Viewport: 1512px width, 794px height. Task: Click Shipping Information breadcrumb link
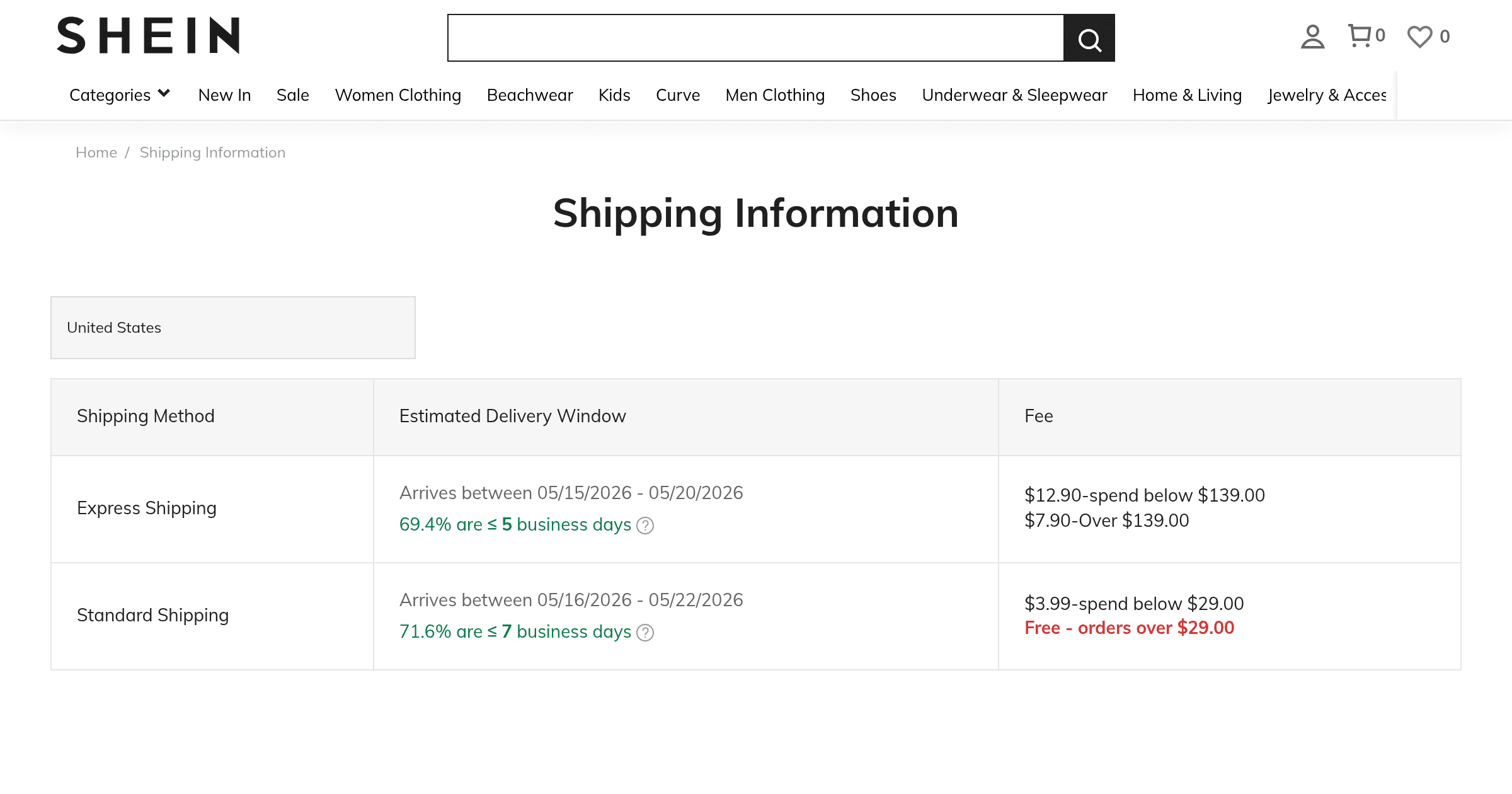[212, 152]
